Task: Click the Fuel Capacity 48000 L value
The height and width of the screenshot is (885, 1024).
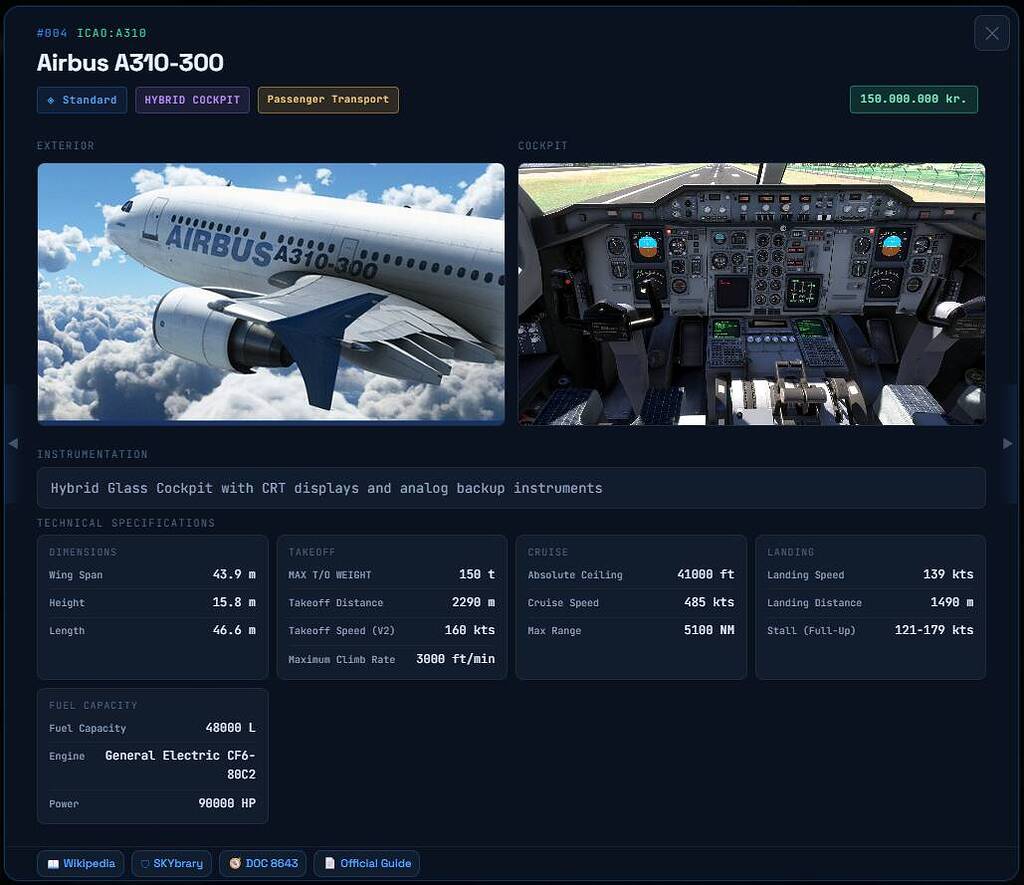Action: 231,728
